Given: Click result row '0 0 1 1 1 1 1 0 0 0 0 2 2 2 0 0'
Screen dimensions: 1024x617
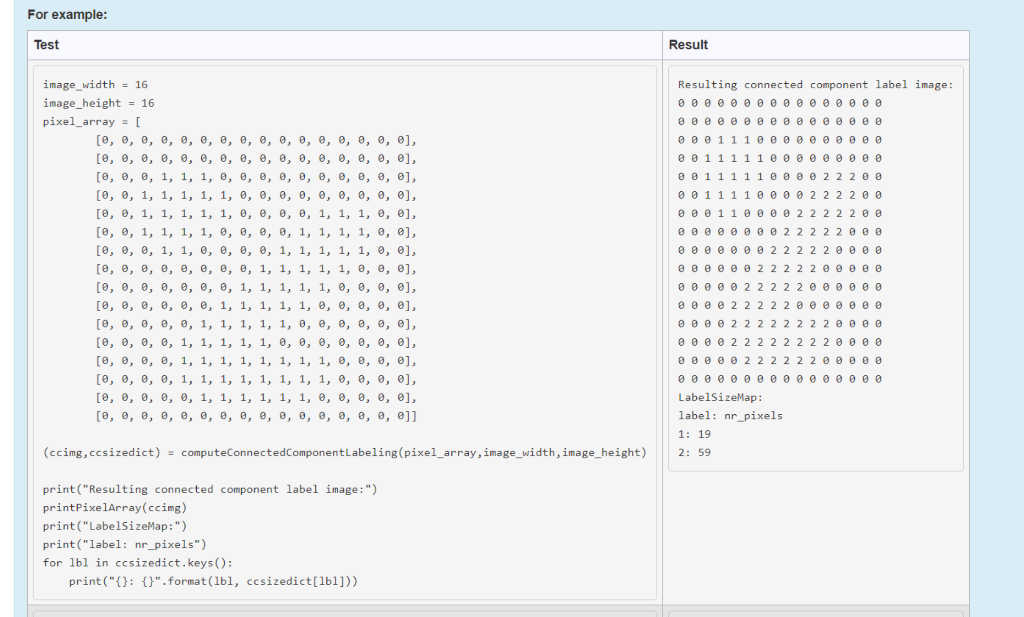Looking at the screenshot, I should (x=780, y=176).
